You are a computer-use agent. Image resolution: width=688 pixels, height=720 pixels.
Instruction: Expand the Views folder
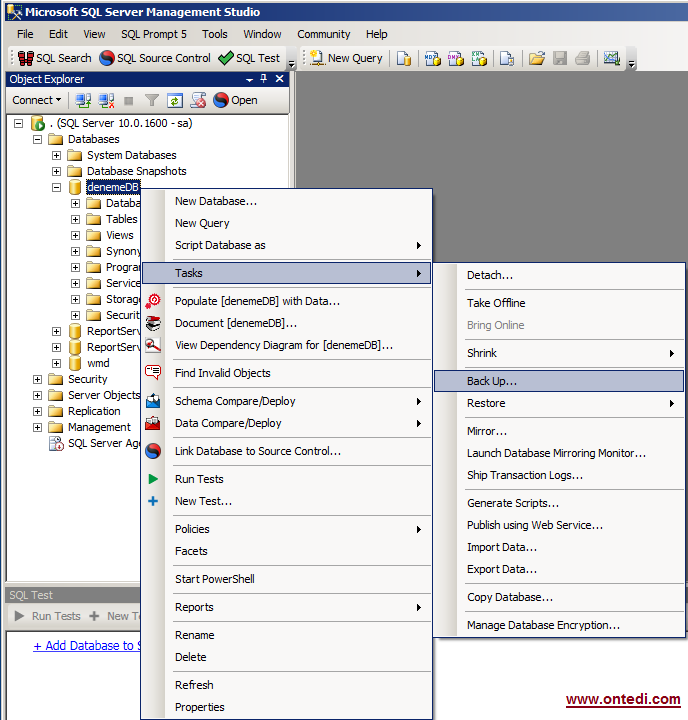(x=75, y=236)
